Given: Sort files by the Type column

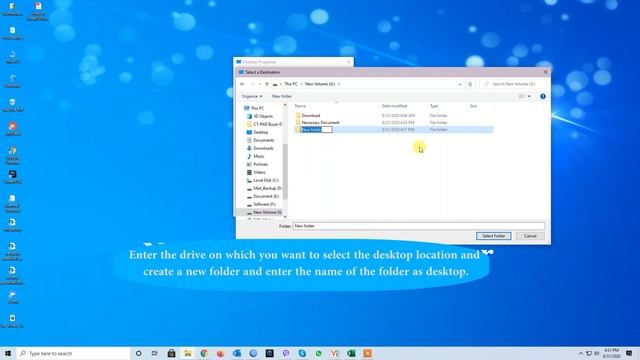Looking at the screenshot, I should pyautogui.click(x=433, y=106).
